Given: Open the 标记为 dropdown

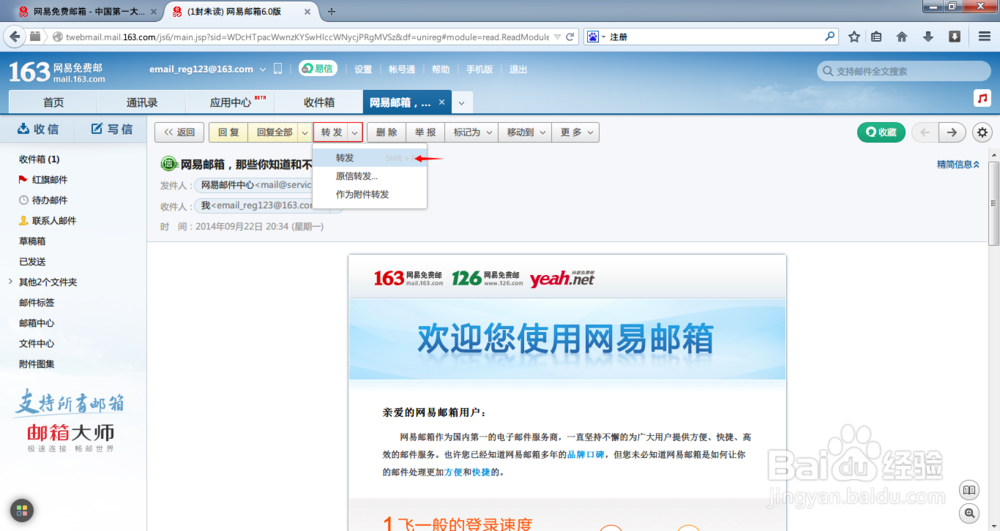Looking at the screenshot, I should click(472, 133).
